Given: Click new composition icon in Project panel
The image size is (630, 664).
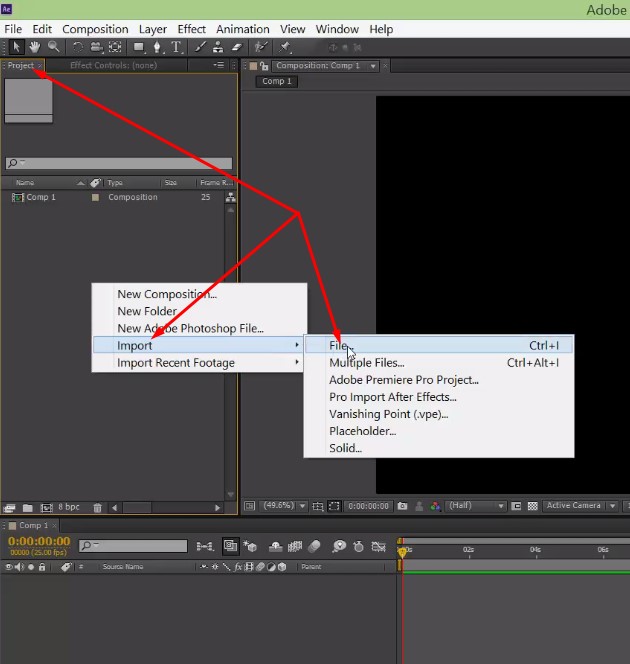Looking at the screenshot, I should 46,507.
